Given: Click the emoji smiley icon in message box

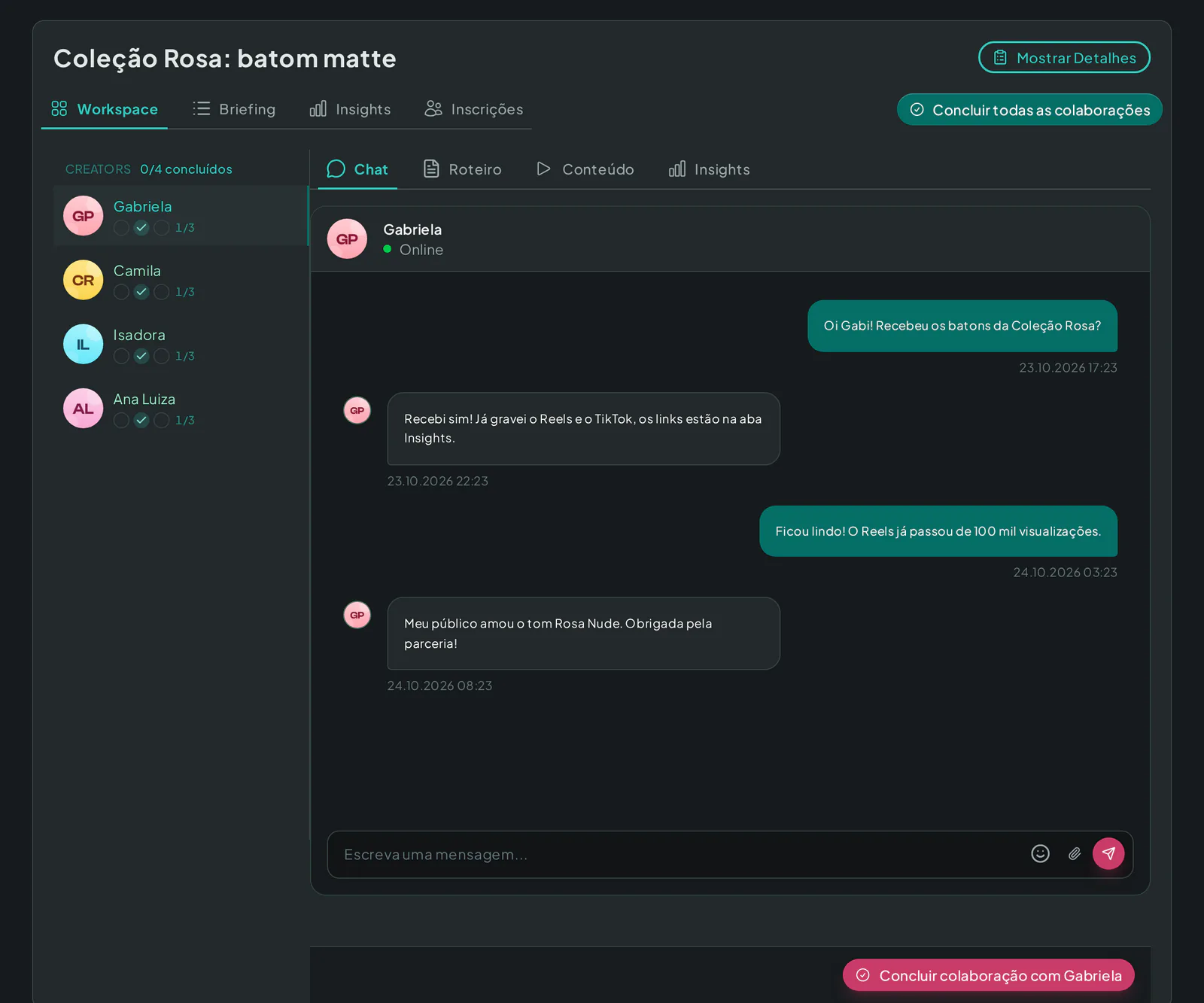Looking at the screenshot, I should point(1040,853).
